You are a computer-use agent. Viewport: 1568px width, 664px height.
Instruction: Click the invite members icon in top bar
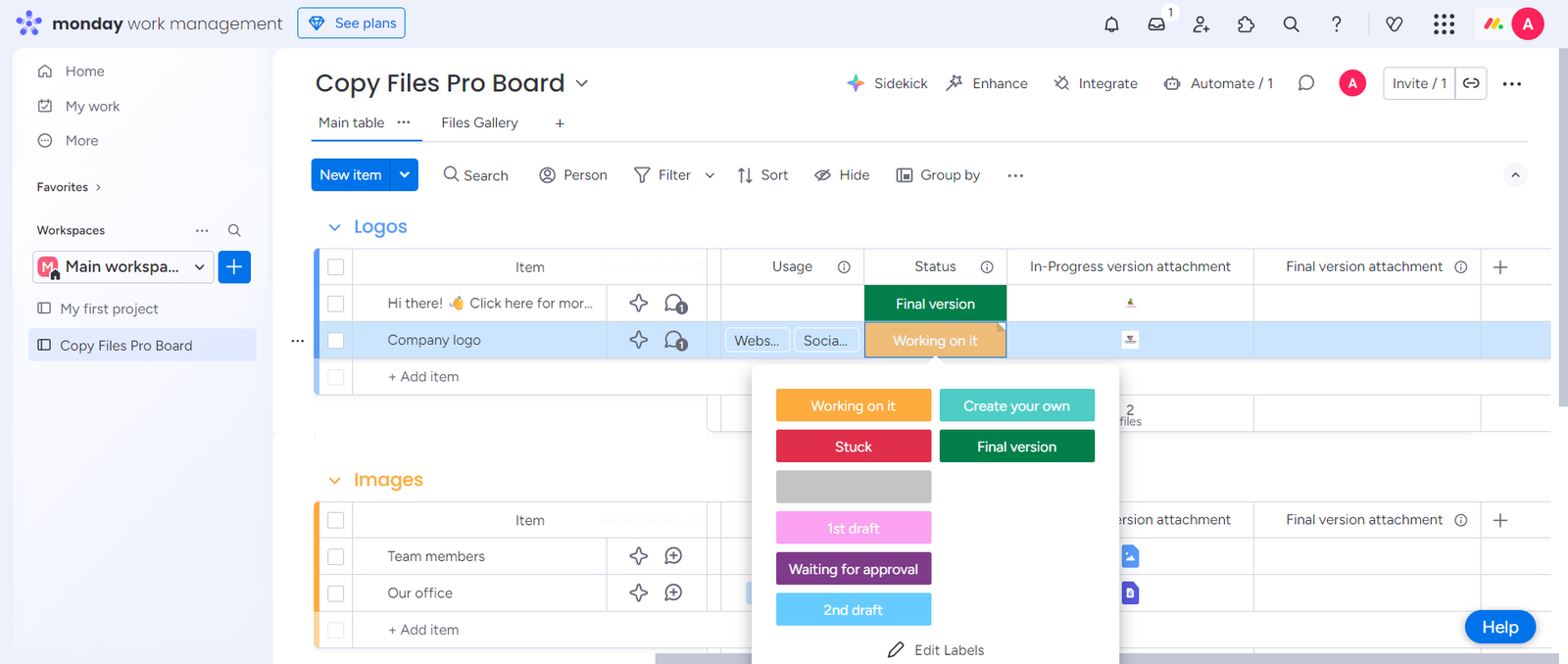pyautogui.click(x=1201, y=24)
